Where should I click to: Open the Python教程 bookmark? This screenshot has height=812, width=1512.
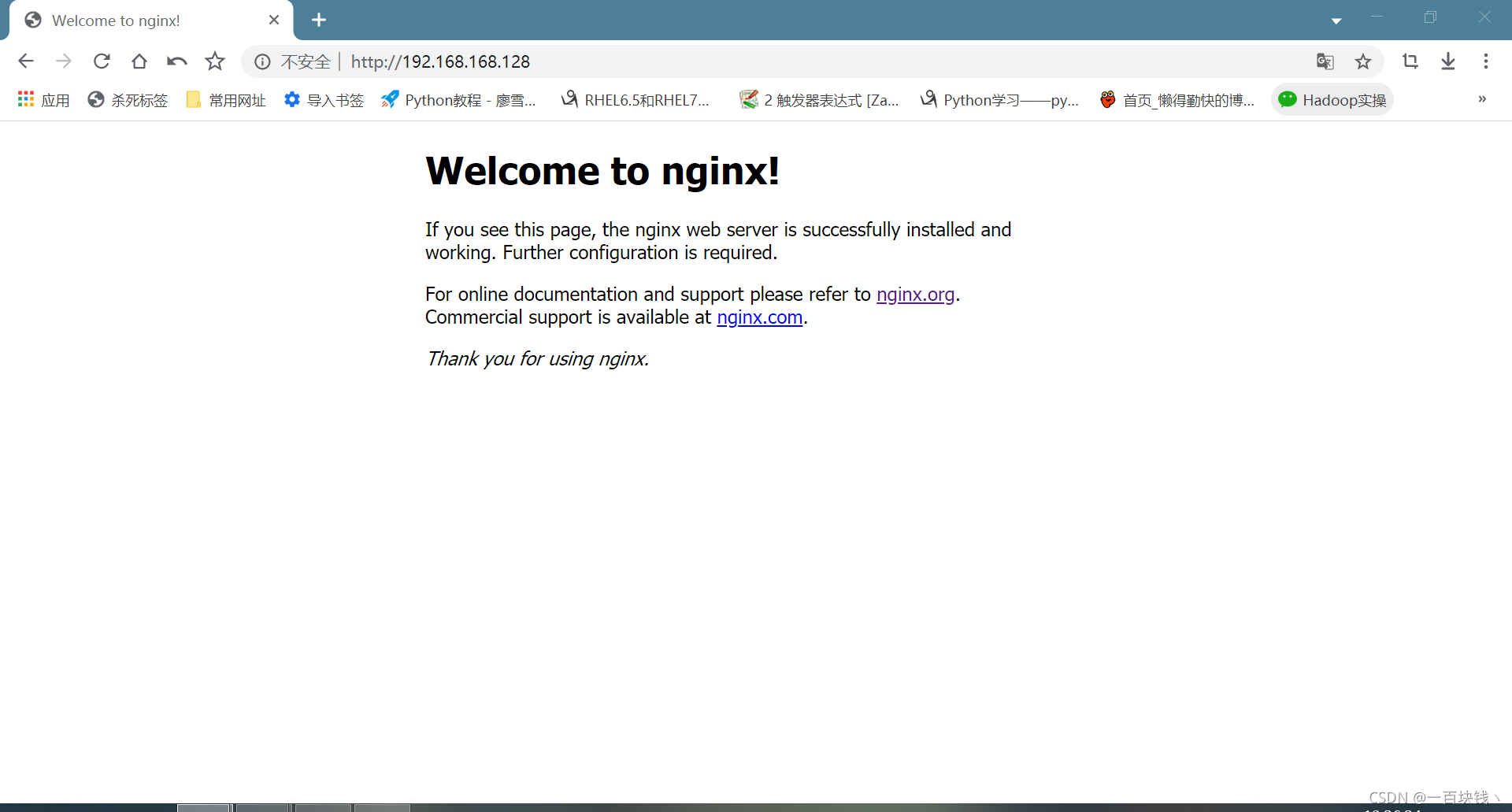click(x=458, y=100)
